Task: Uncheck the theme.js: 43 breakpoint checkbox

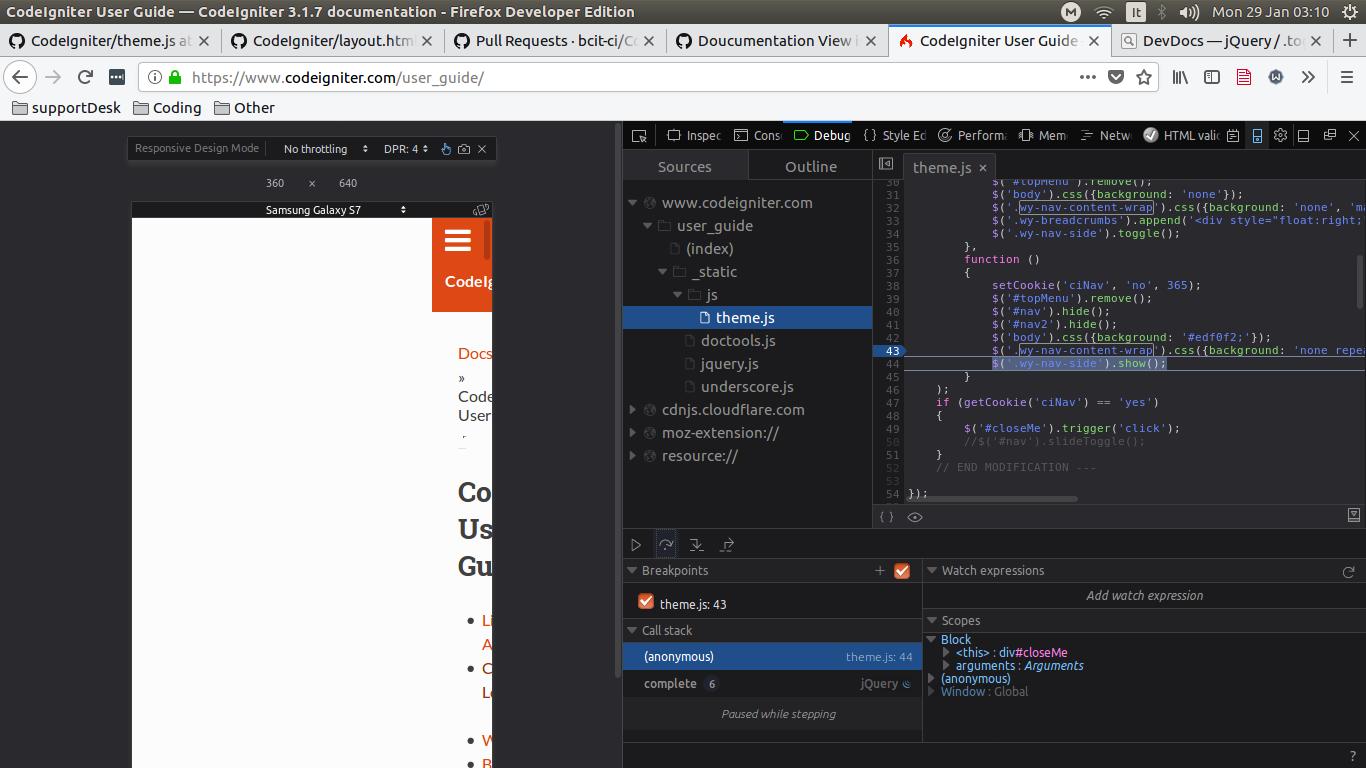Action: [645, 602]
